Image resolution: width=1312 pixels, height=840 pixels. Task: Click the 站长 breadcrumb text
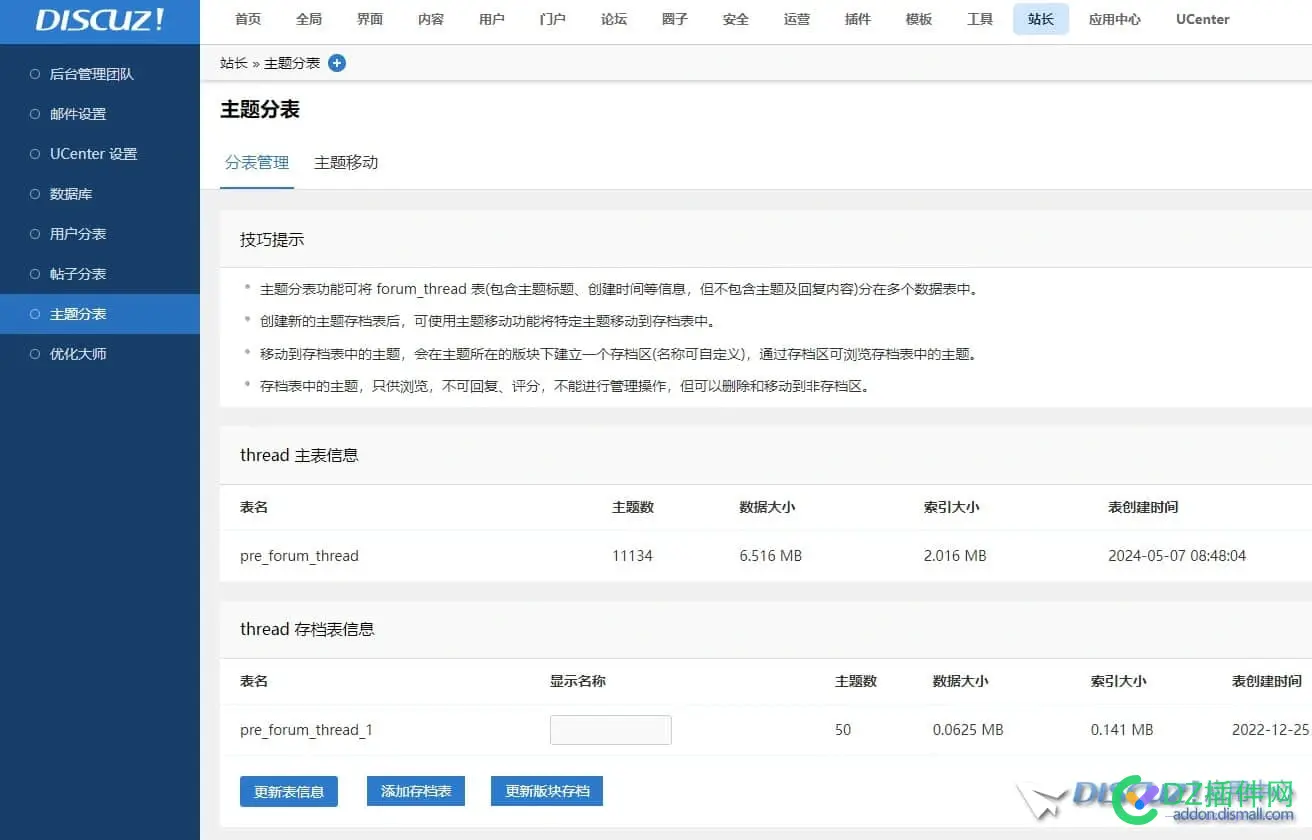pos(234,63)
